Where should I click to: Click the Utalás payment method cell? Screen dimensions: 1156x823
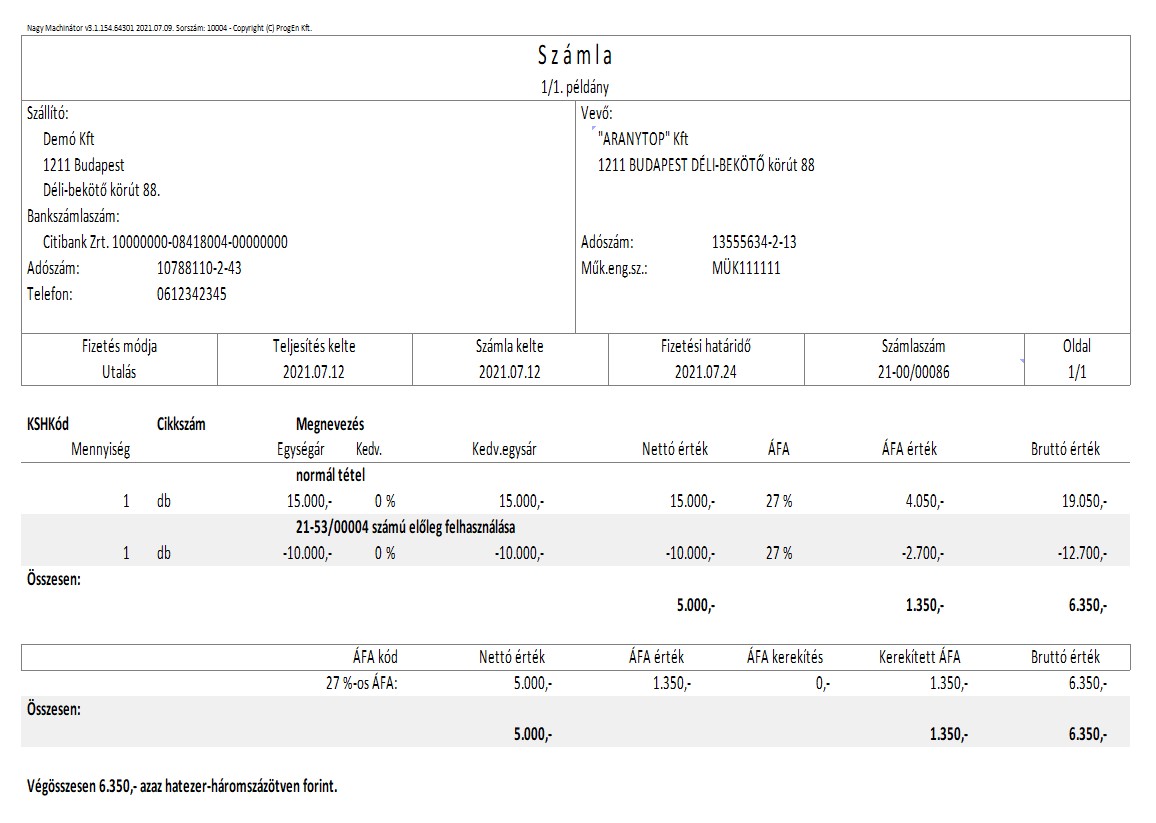(120, 372)
